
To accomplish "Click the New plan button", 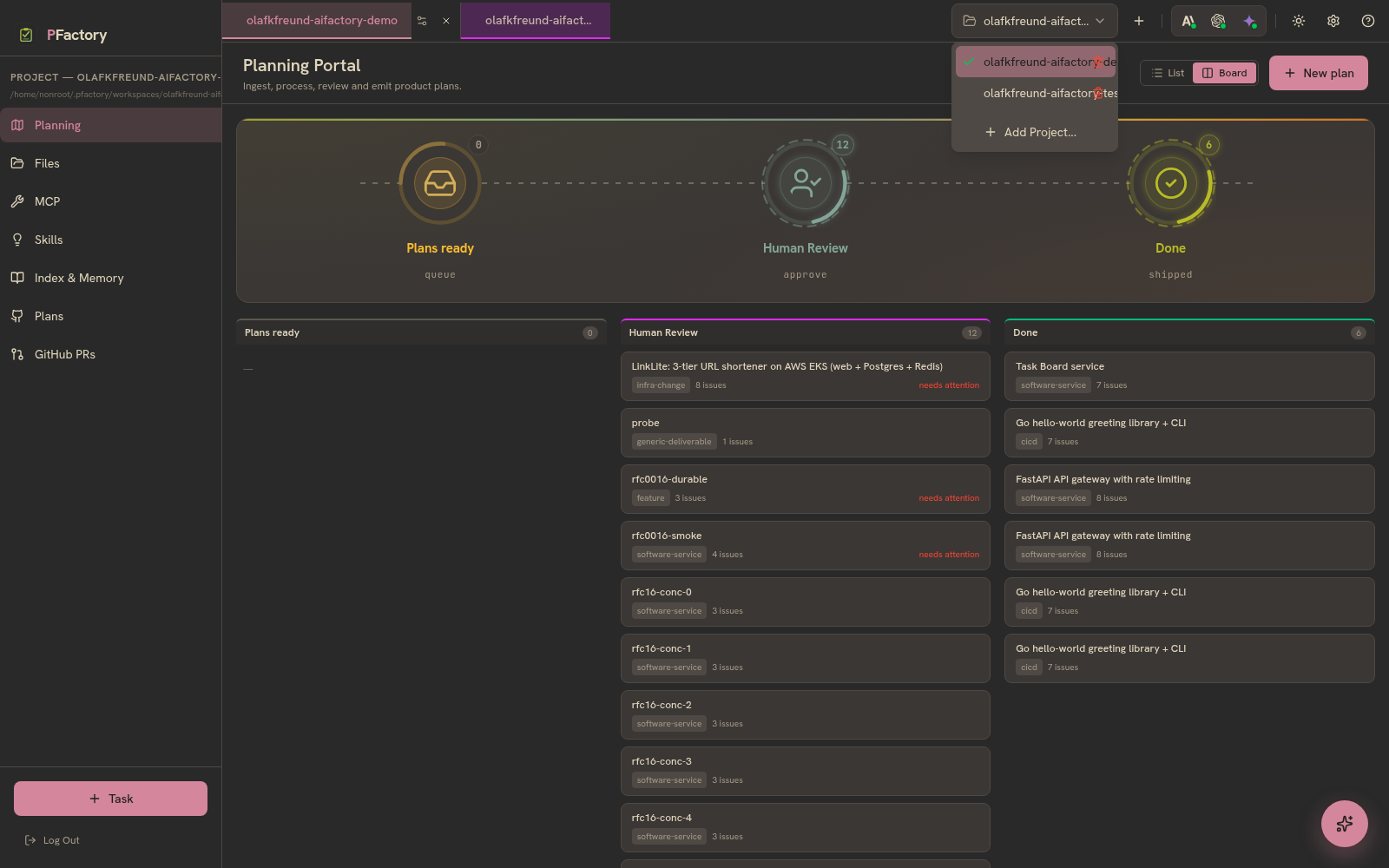I will (1319, 73).
